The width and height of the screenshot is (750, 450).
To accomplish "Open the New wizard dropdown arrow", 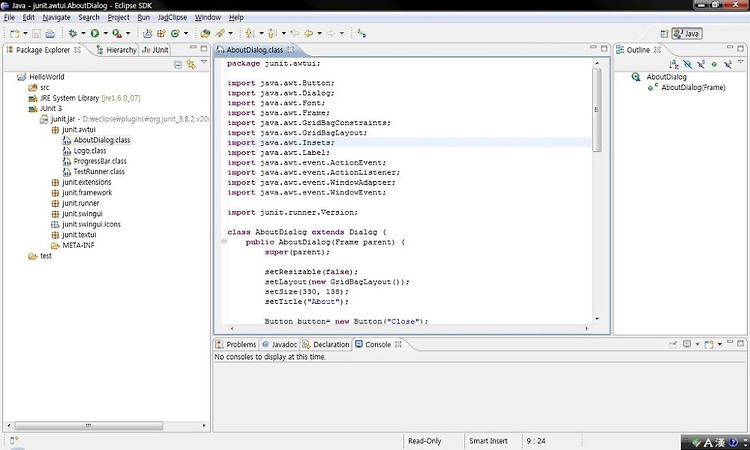I will click(25, 33).
